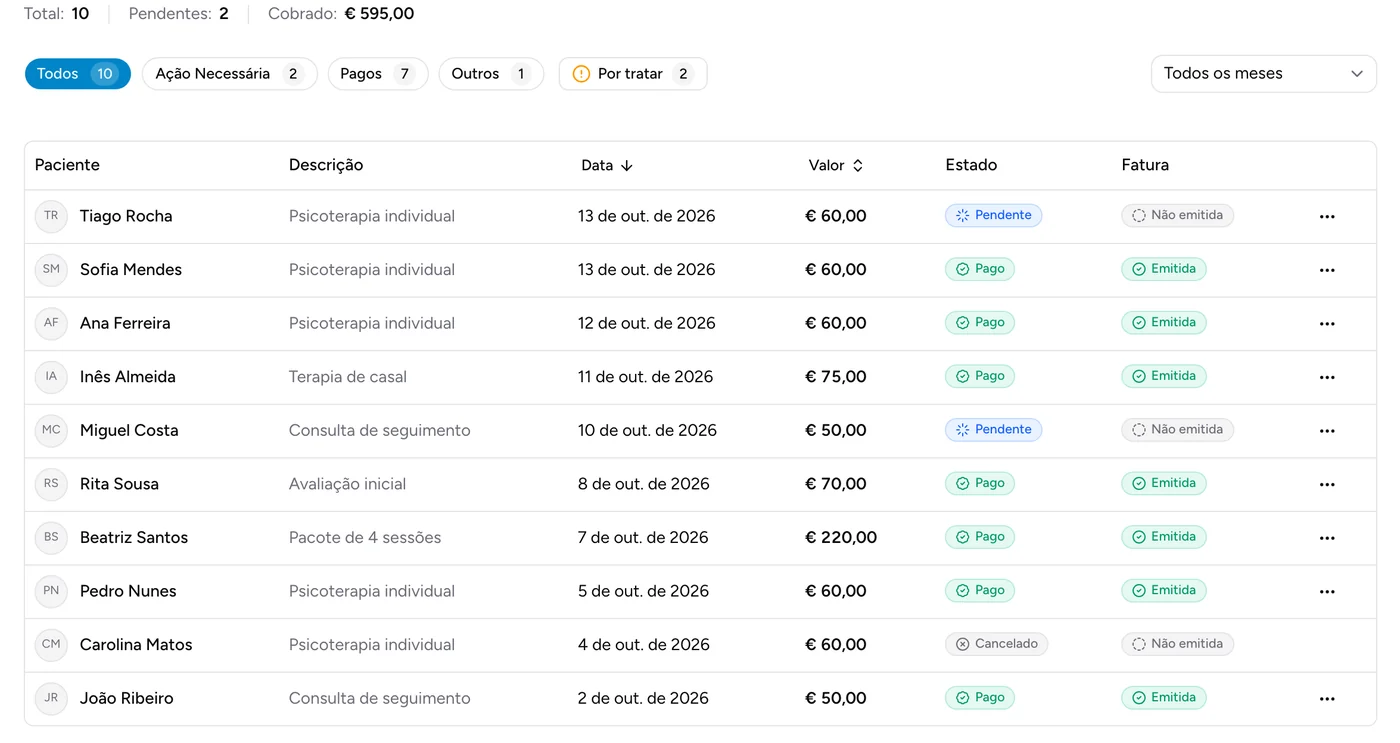
Task: Click the Paciente column header
Action: [67, 165]
